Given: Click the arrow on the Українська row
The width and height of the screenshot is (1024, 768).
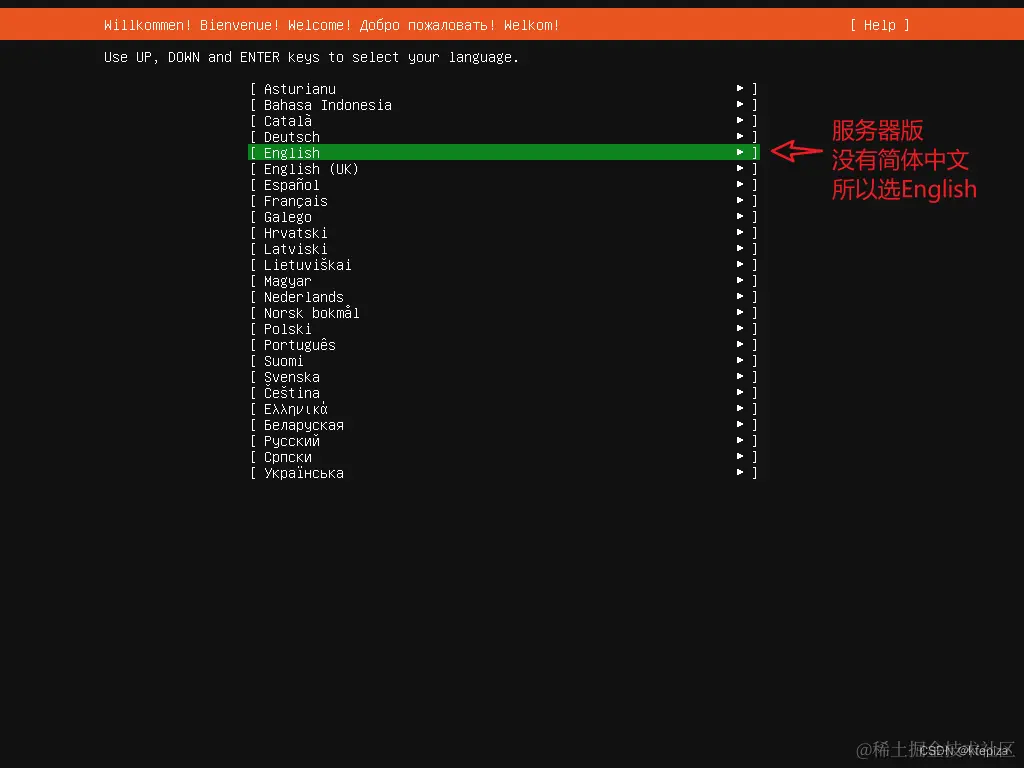Looking at the screenshot, I should (x=740, y=472).
